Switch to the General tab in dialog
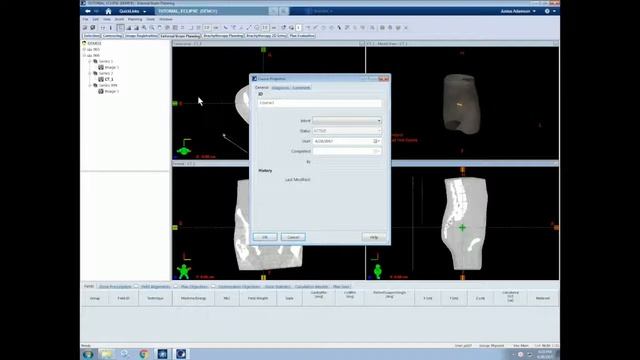Image resolution: width=640 pixels, height=360 pixels. coord(262,87)
